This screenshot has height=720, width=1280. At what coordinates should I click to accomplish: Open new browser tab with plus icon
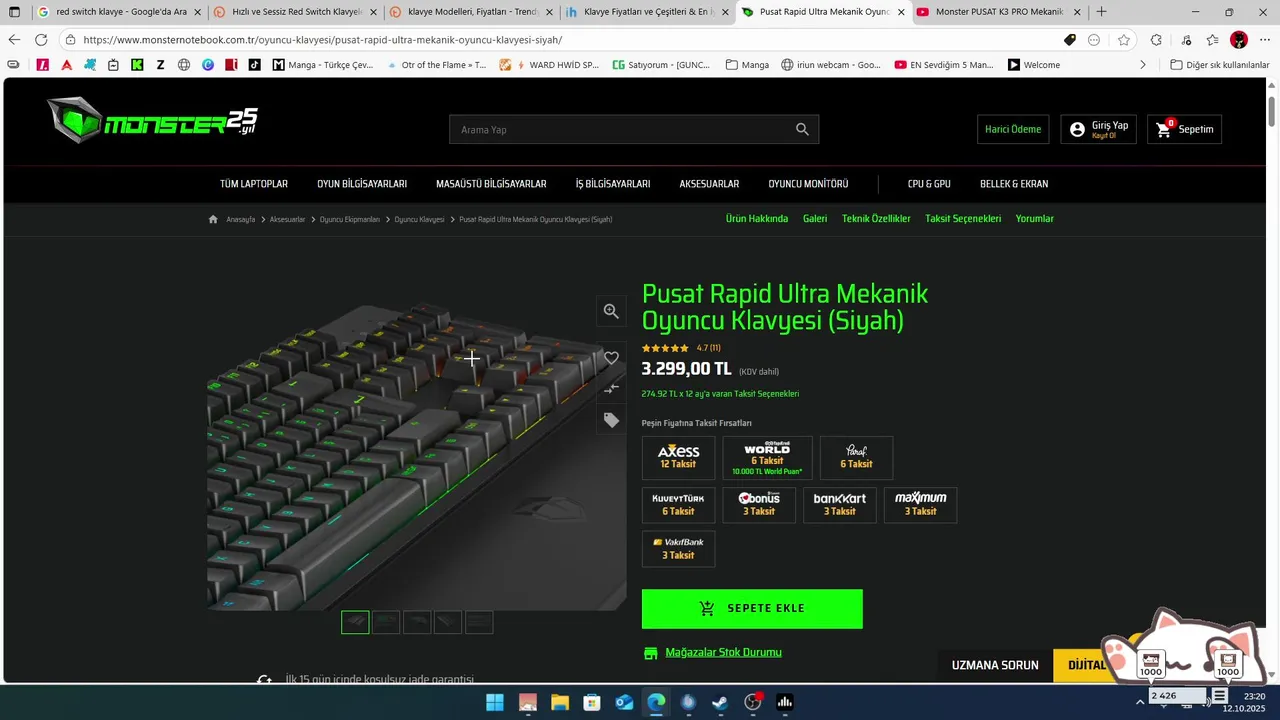tap(1102, 12)
